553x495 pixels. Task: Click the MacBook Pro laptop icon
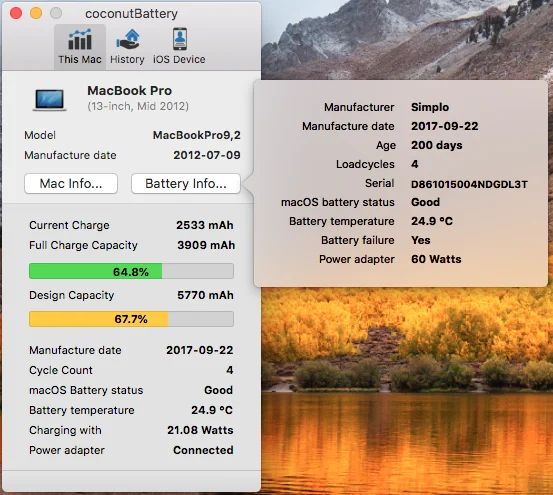click(49, 100)
